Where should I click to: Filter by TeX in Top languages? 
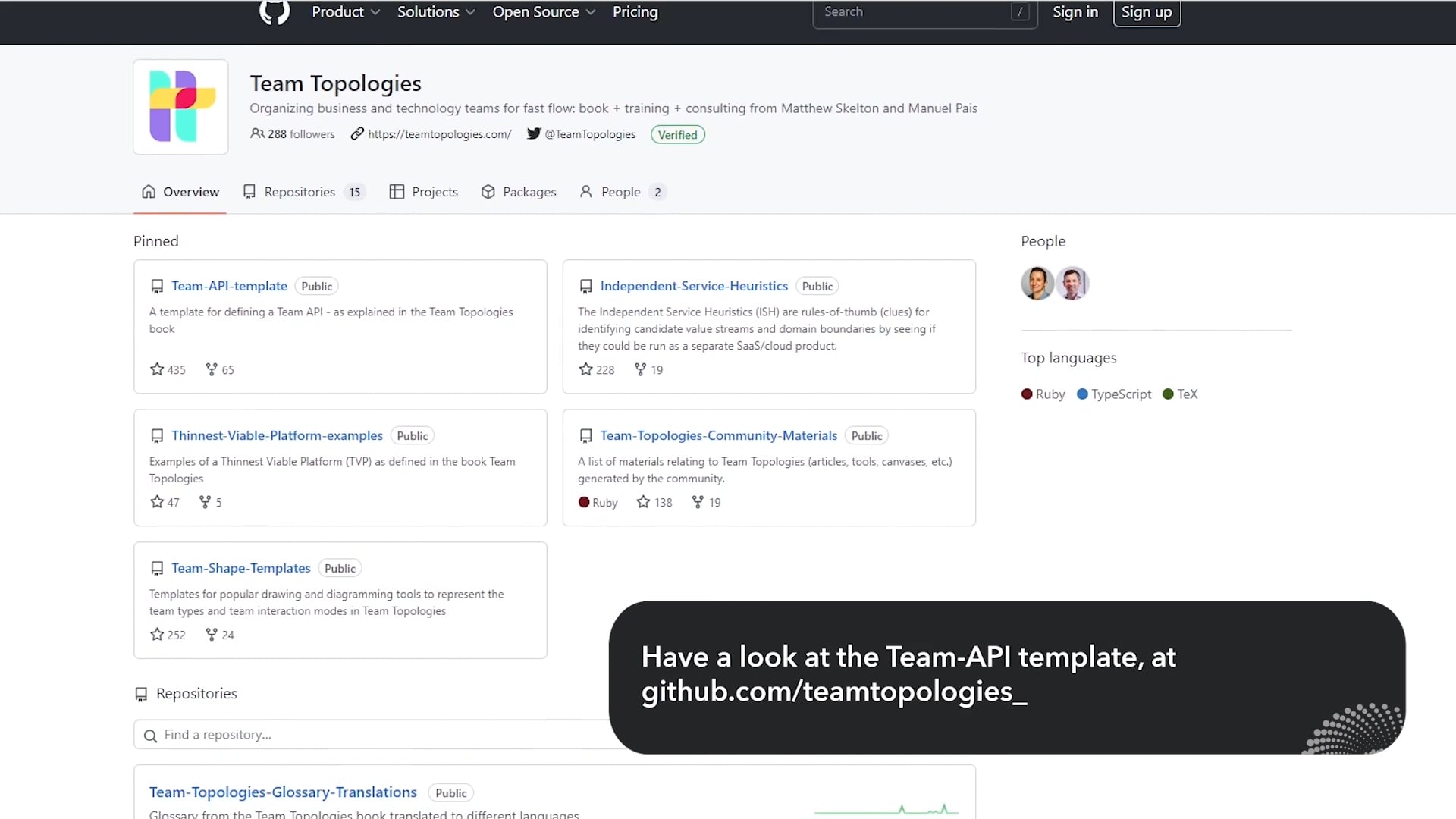point(1180,394)
